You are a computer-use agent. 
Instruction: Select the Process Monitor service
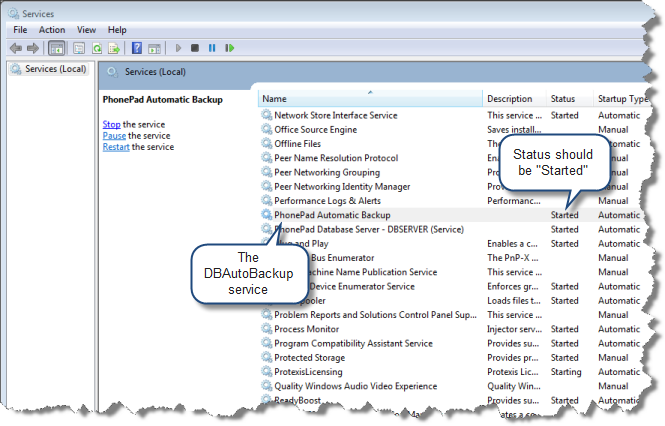point(306,329)
